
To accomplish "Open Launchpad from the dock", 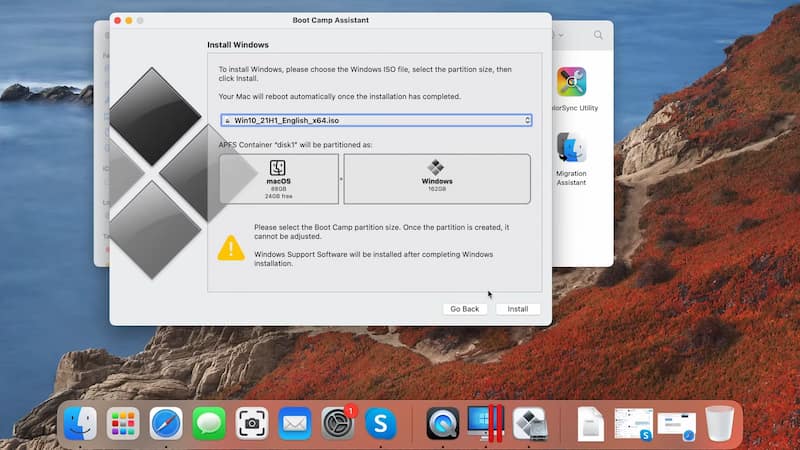I will pos(123,423).
